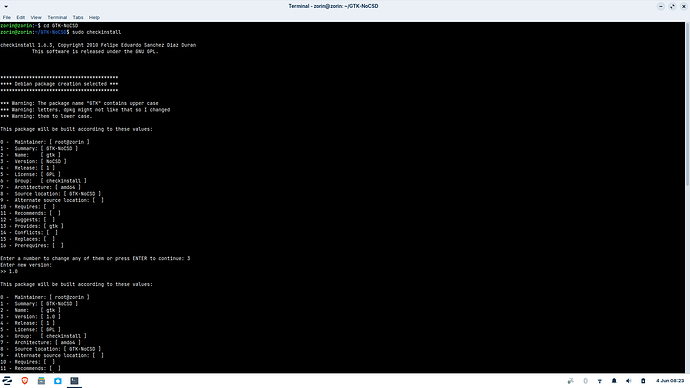Click the Terminal window title text
Viewport: 690px width, 388px height.
point(333,6)
